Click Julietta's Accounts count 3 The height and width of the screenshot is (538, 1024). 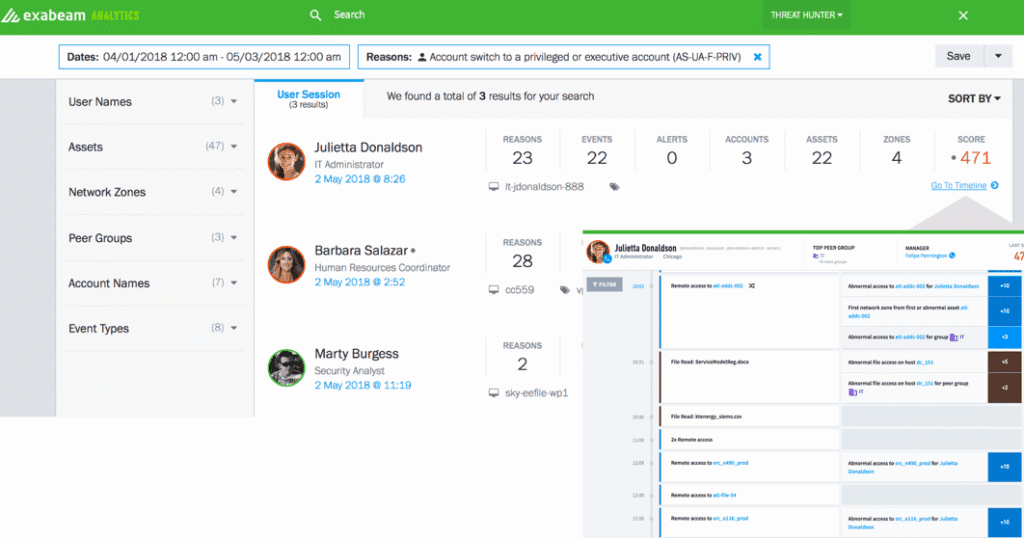746,158
